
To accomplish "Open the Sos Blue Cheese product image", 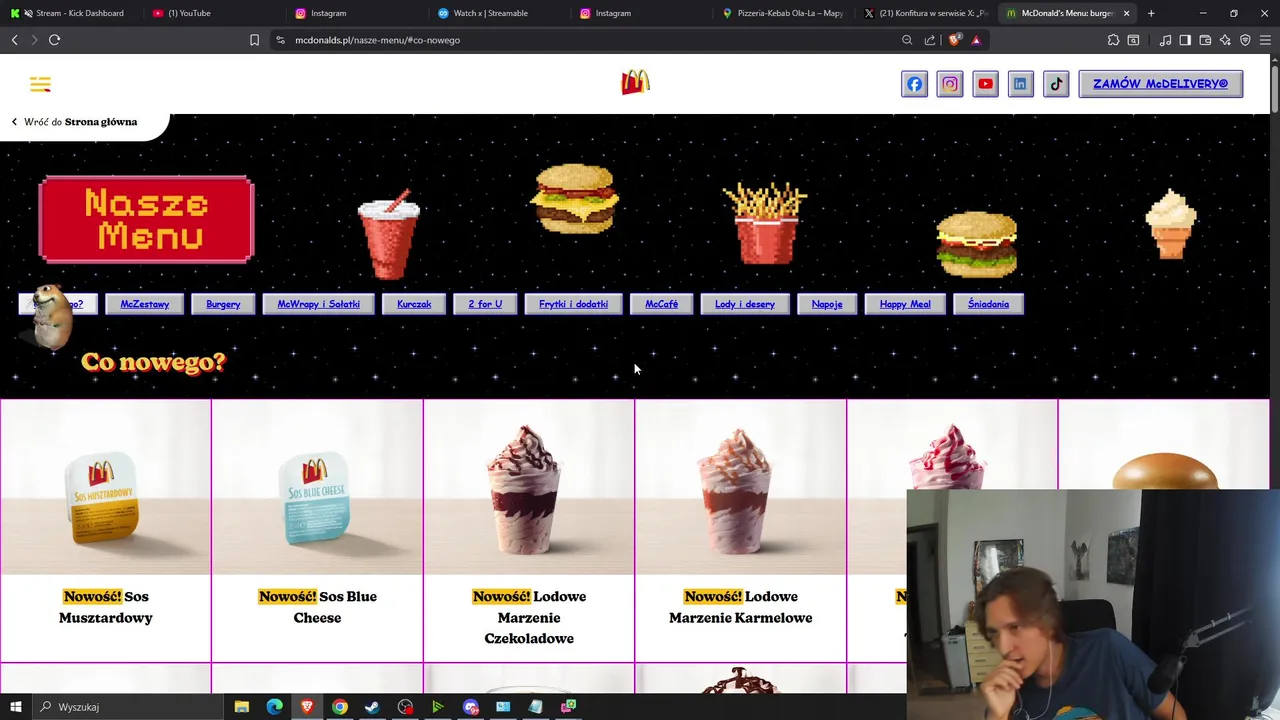I will click(317, 488).
